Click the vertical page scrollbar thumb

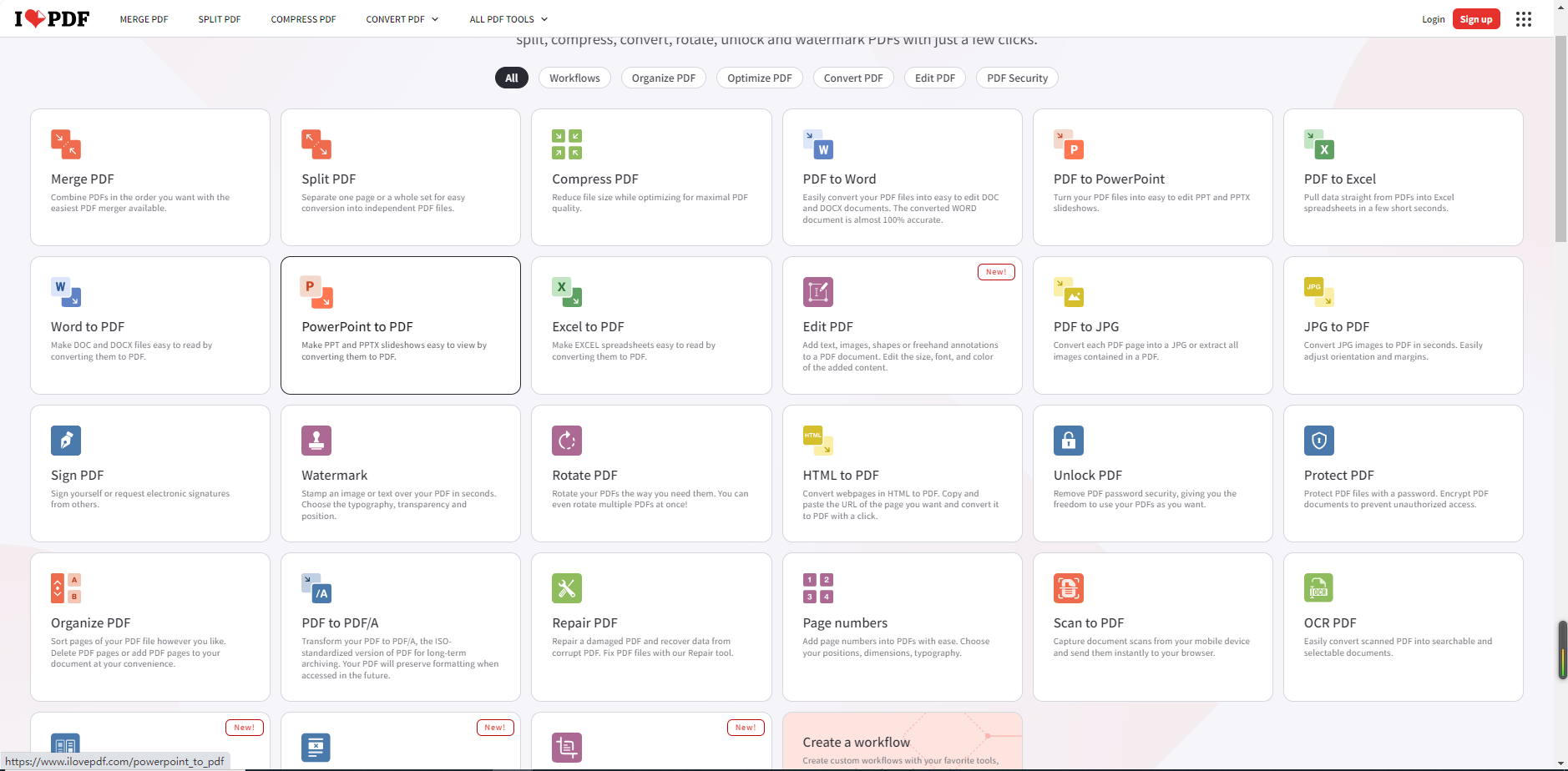[x=1560, y=142]
